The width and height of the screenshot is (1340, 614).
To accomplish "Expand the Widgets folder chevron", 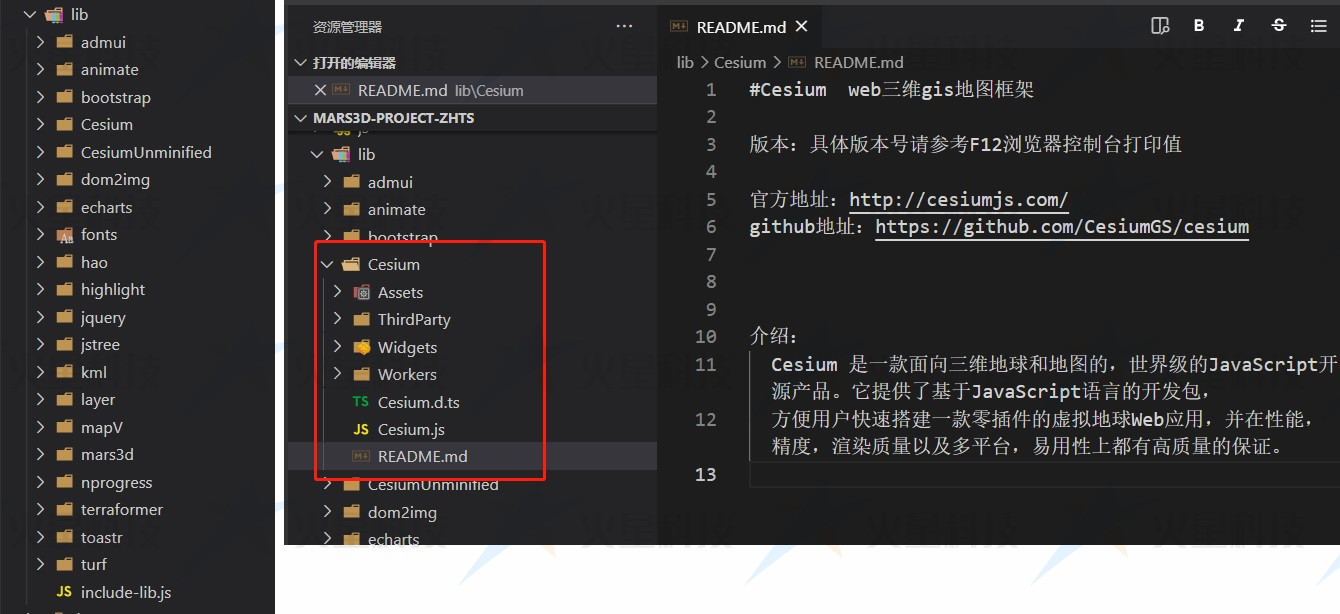I will coord(338,347).
